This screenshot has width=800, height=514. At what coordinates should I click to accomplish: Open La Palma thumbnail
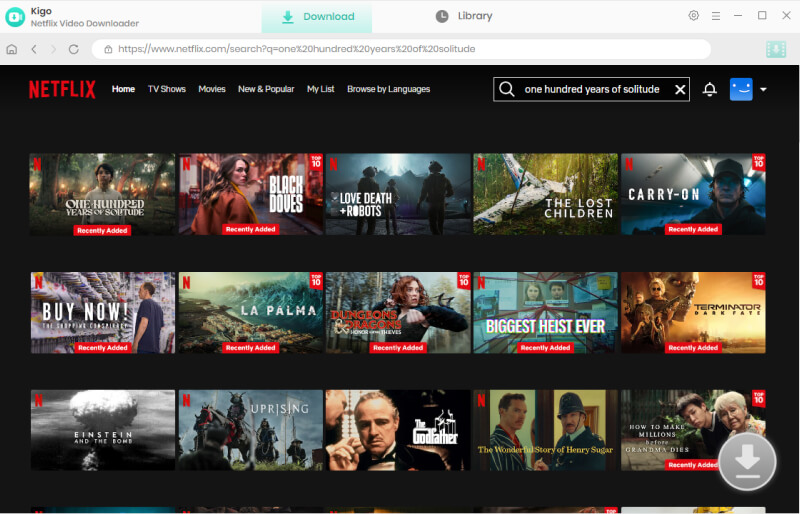tap(251, 312)
